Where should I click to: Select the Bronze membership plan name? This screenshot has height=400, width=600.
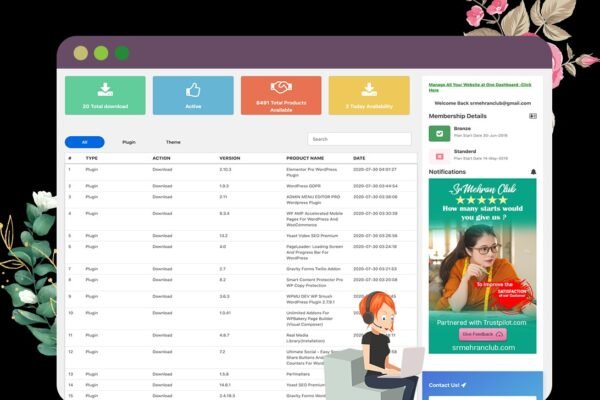[462, 129]
